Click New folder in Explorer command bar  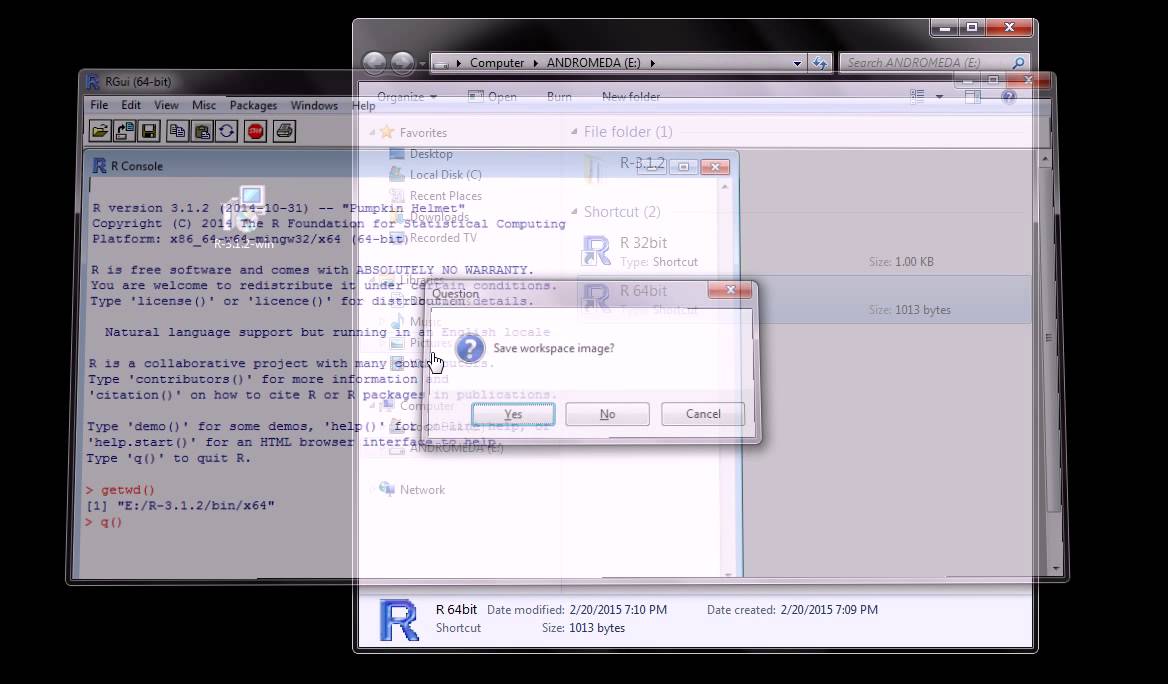631,96
